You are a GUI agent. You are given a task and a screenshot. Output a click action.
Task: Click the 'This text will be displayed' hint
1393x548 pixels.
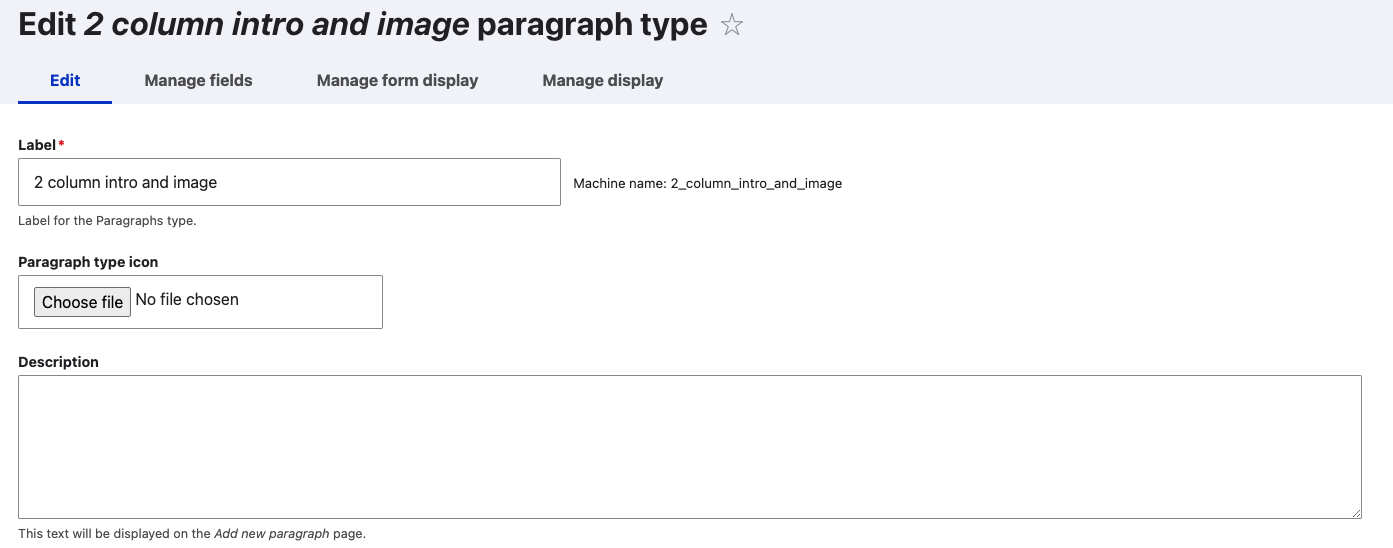[114, 534]
